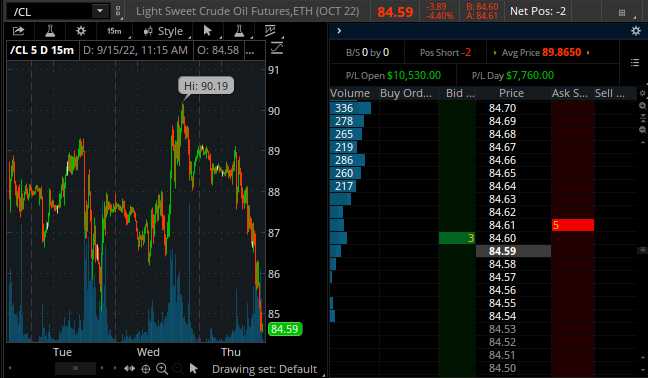Open the list menu icon beside Avg Price
Viewport: 648px width, 378px height.
tap(635, 63)
